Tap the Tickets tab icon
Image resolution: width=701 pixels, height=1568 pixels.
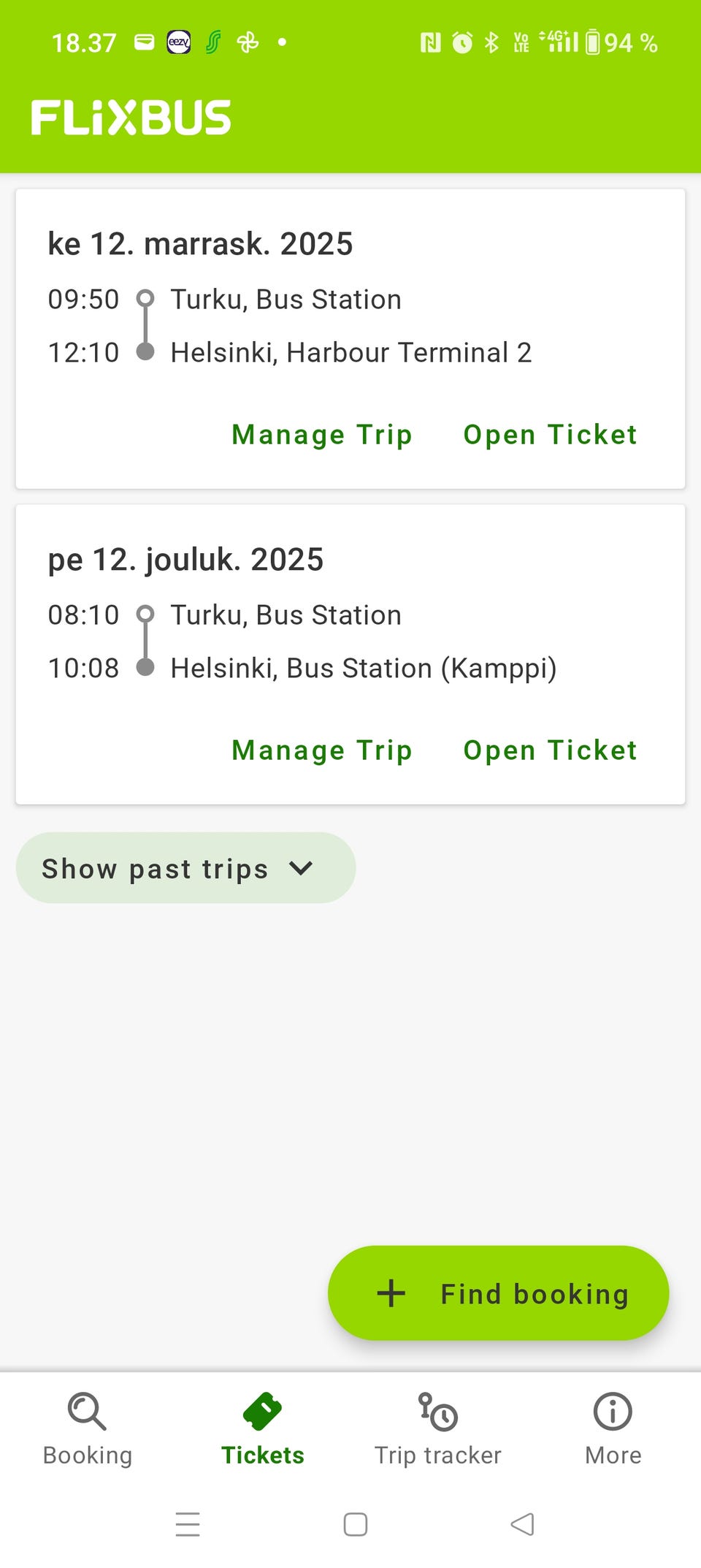coord(262,1411)
